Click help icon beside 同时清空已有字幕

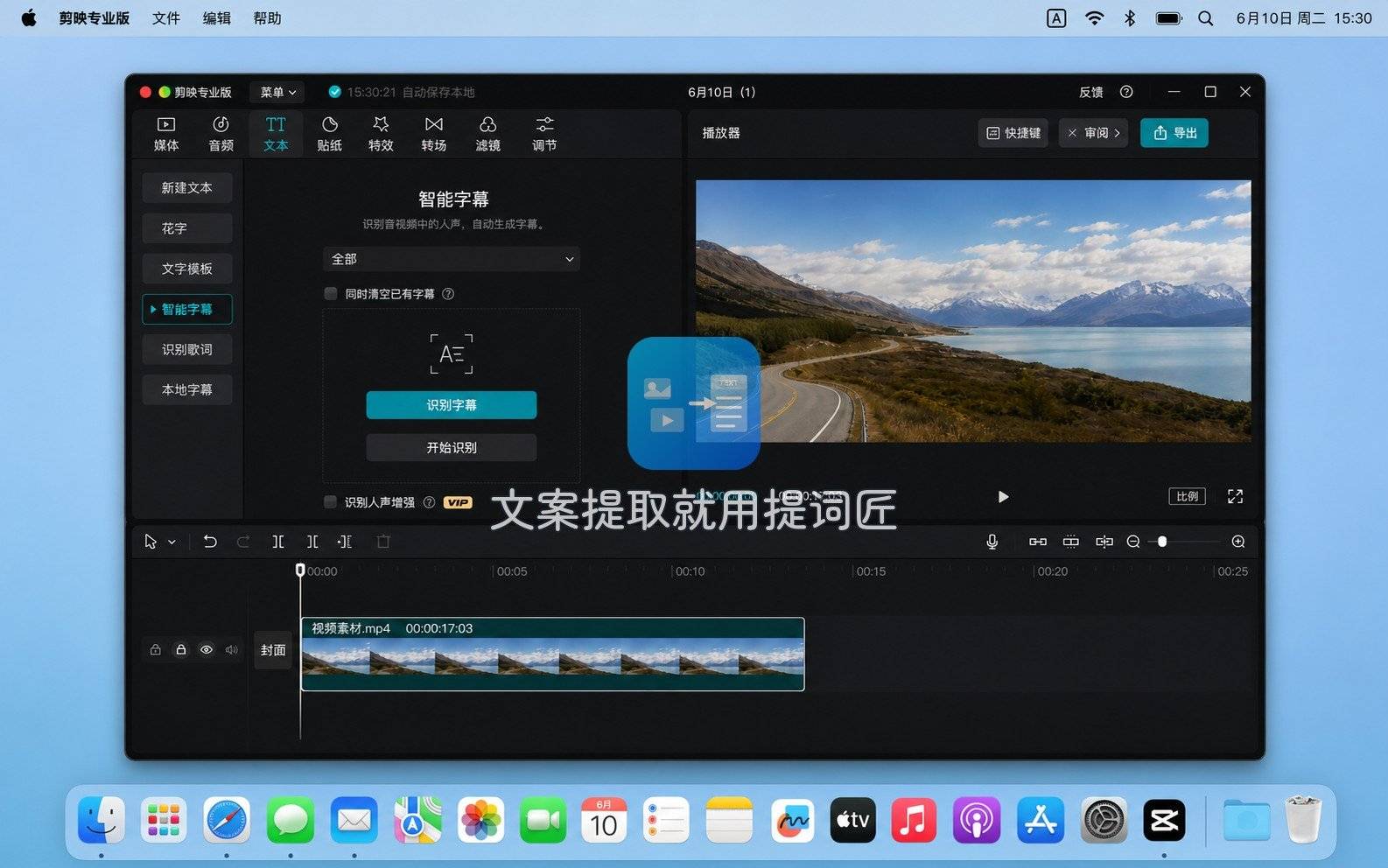point(448,294)
